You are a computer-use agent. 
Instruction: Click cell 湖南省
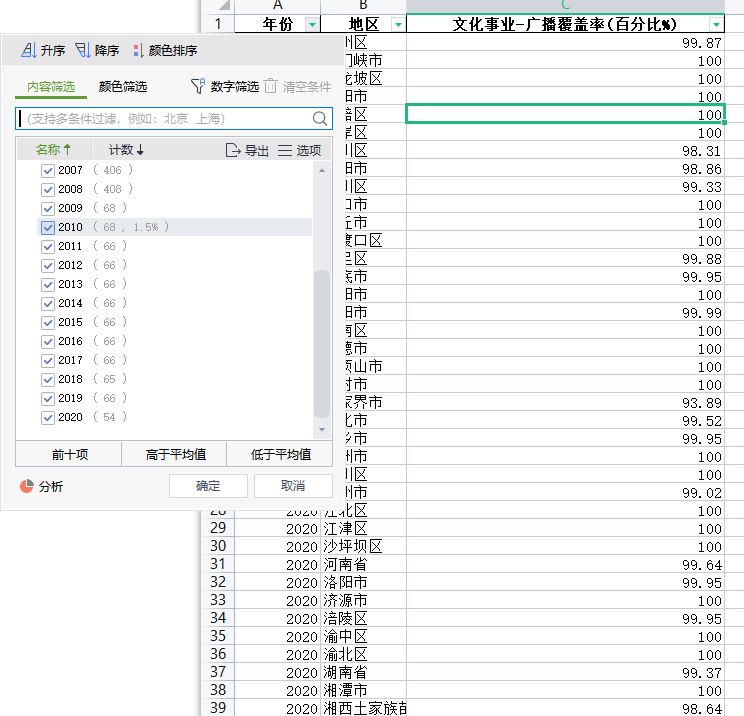click(363, 672)
